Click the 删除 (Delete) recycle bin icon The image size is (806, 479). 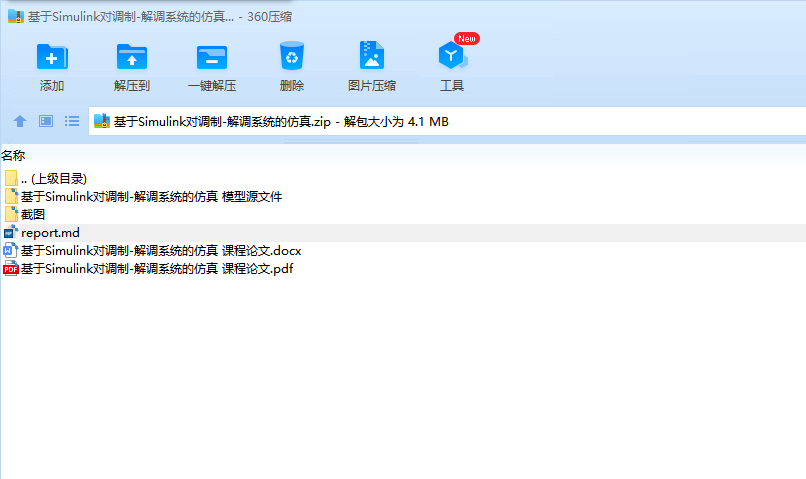[x=291, y=56]
